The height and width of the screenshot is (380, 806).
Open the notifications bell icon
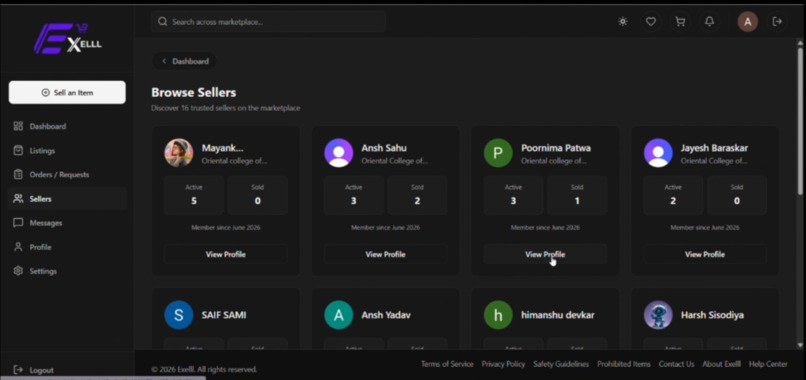709,22
